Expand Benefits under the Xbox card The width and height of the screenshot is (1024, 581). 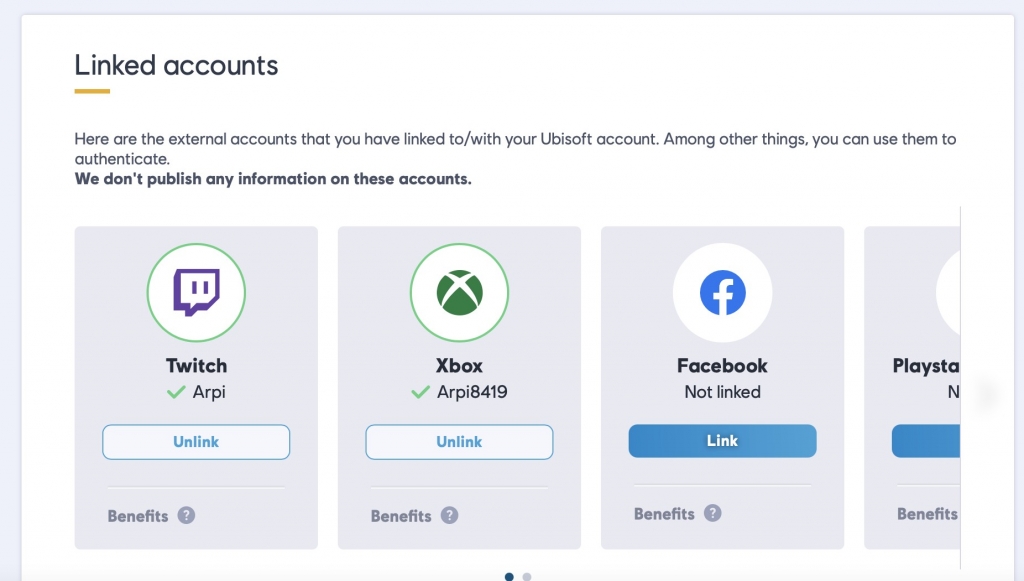point(401,516)
